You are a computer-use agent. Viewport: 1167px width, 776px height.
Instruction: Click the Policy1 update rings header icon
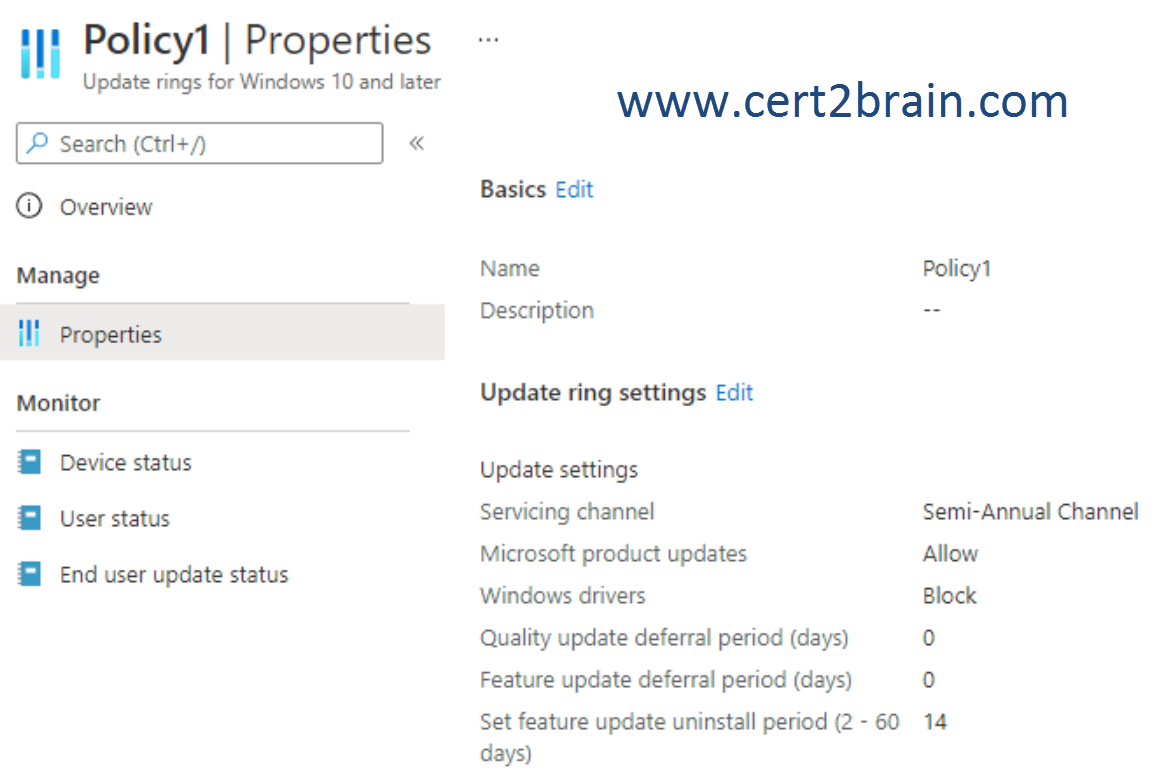click(40, 53)
